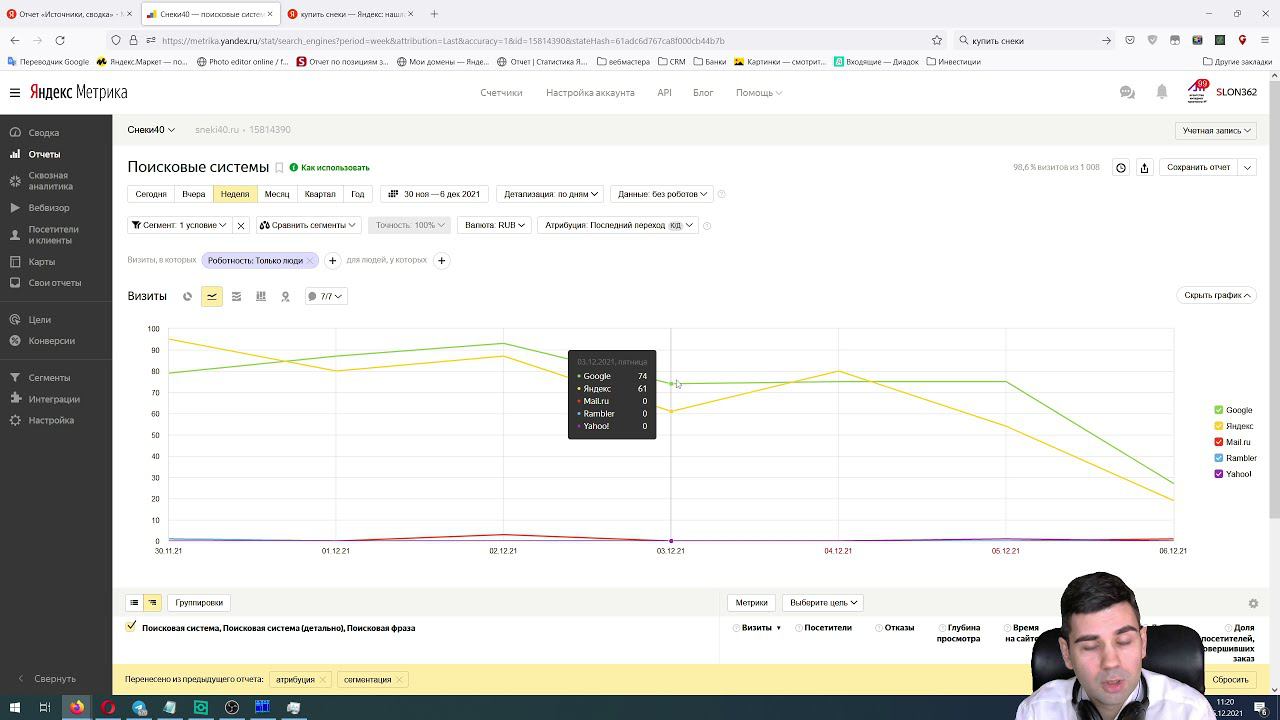This screenshot has width=1280, height=720.
Task: Open Сегменты in the sidebar
Action: [x=49, y=378]
